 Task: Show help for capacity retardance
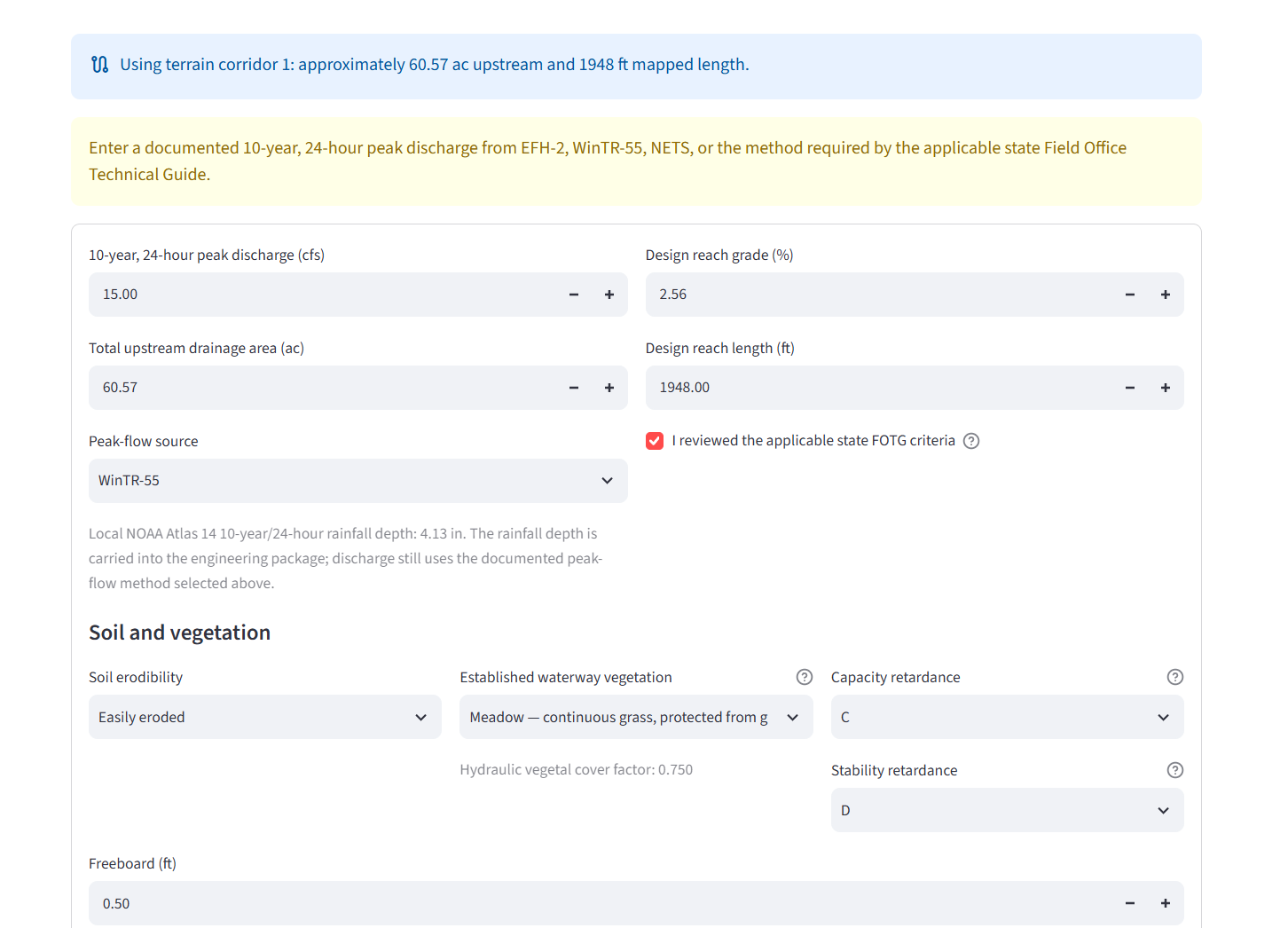coord(1175,677)
